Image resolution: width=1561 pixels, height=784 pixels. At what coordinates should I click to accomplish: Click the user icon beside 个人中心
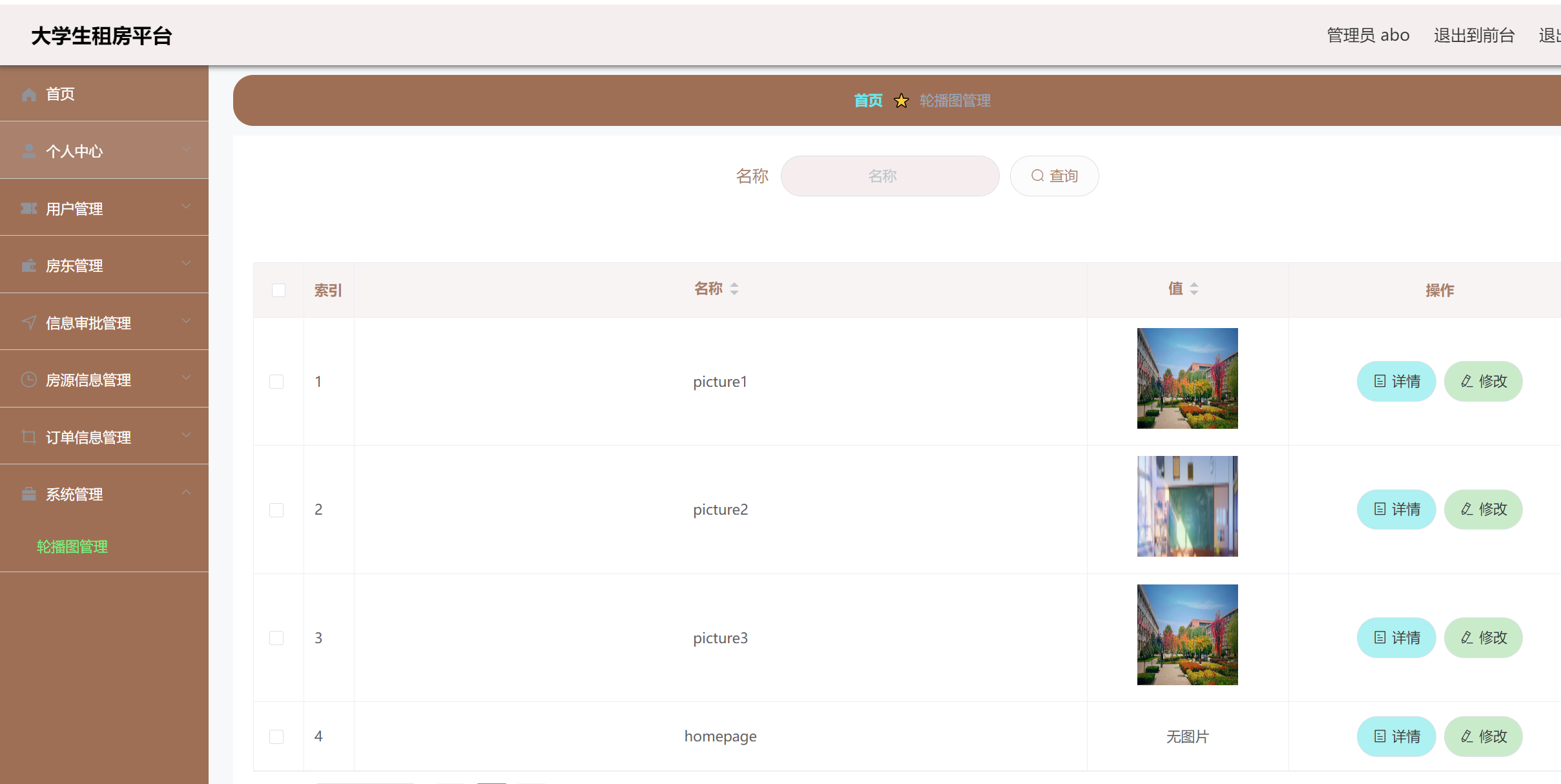[x=28, y=151]
